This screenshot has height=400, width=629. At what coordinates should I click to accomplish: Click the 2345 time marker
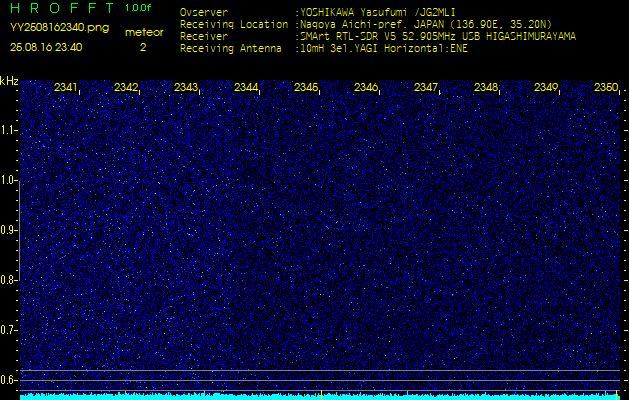click(x=306, y=87)
